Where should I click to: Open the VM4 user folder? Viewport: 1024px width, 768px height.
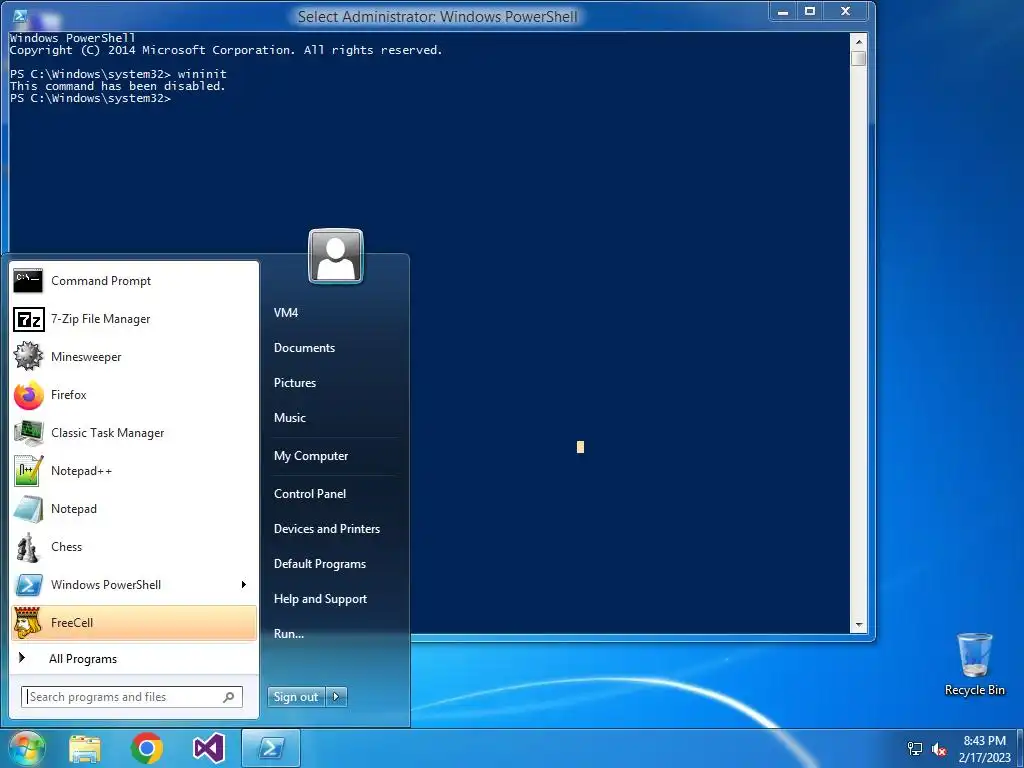click(286, 313)
